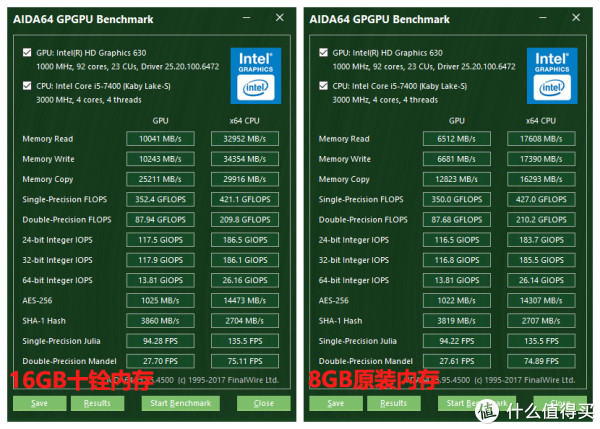Toggle CPU Intel Core i5-7400 checkbox in left window
The height and width of the screenshot is (429, 600).
(x=27, y=86)
